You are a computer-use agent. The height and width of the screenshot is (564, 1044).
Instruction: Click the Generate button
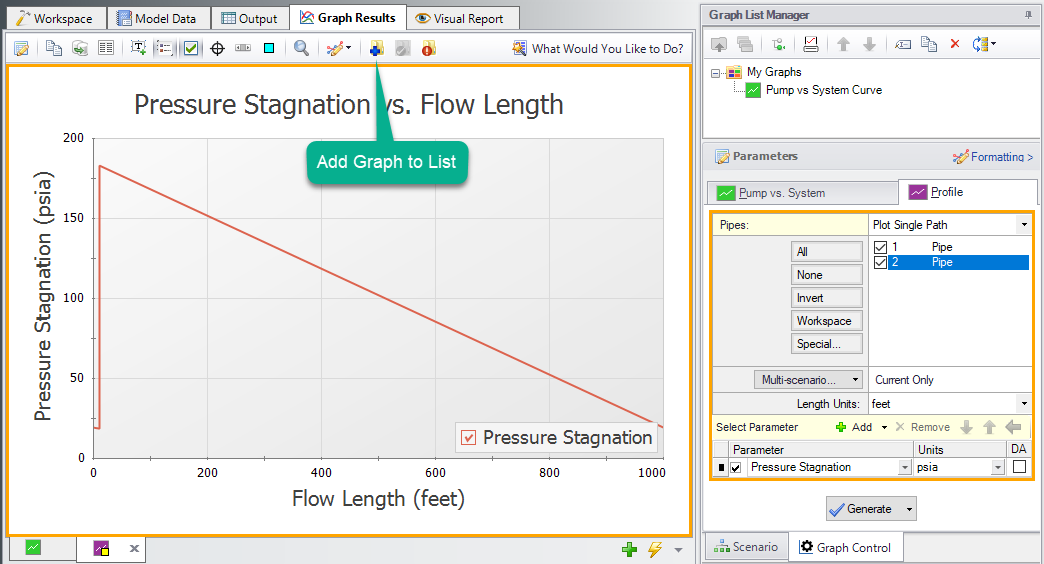pos(860,509)
